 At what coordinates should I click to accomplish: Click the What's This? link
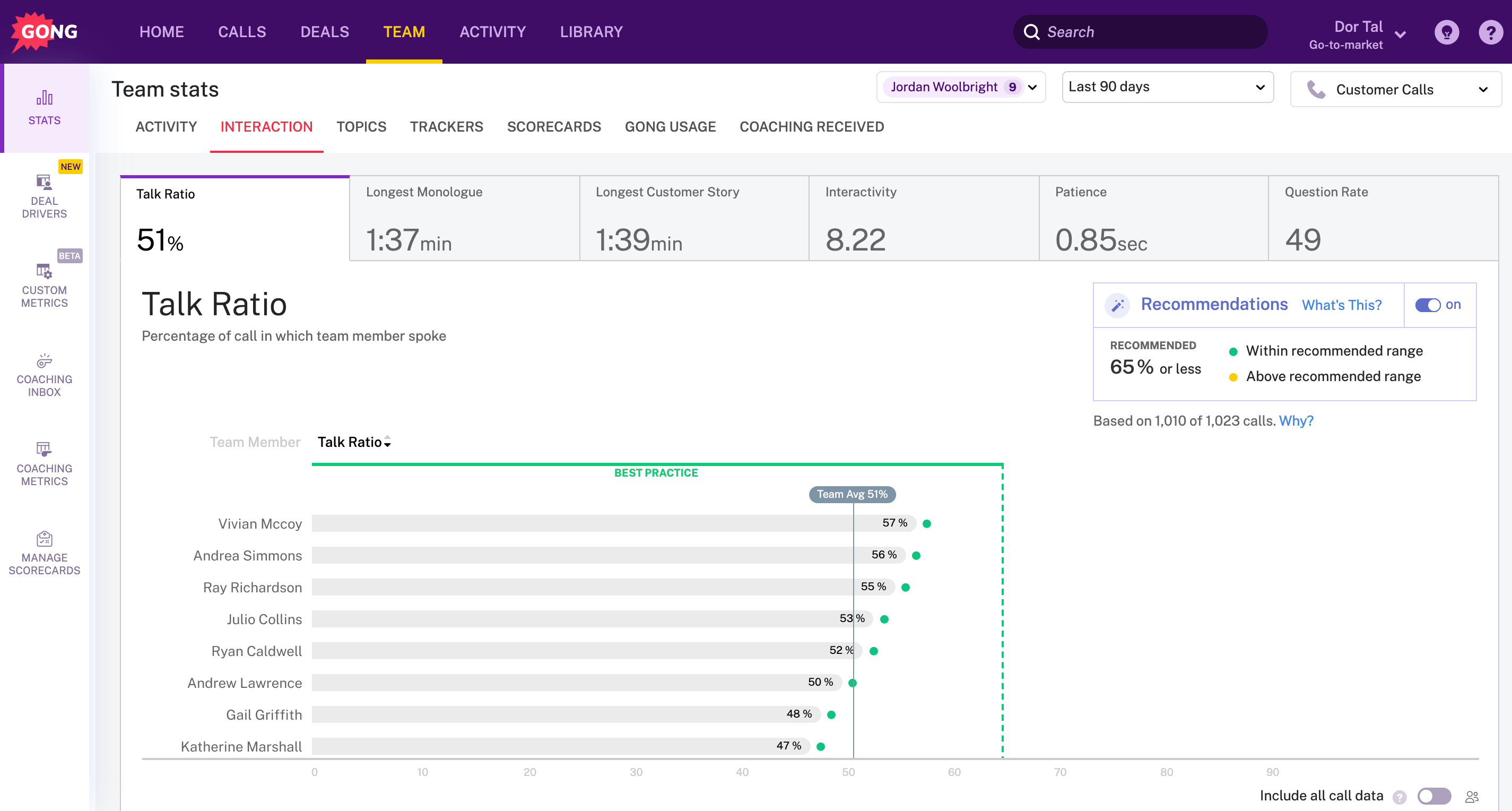tap(1341, 305)
